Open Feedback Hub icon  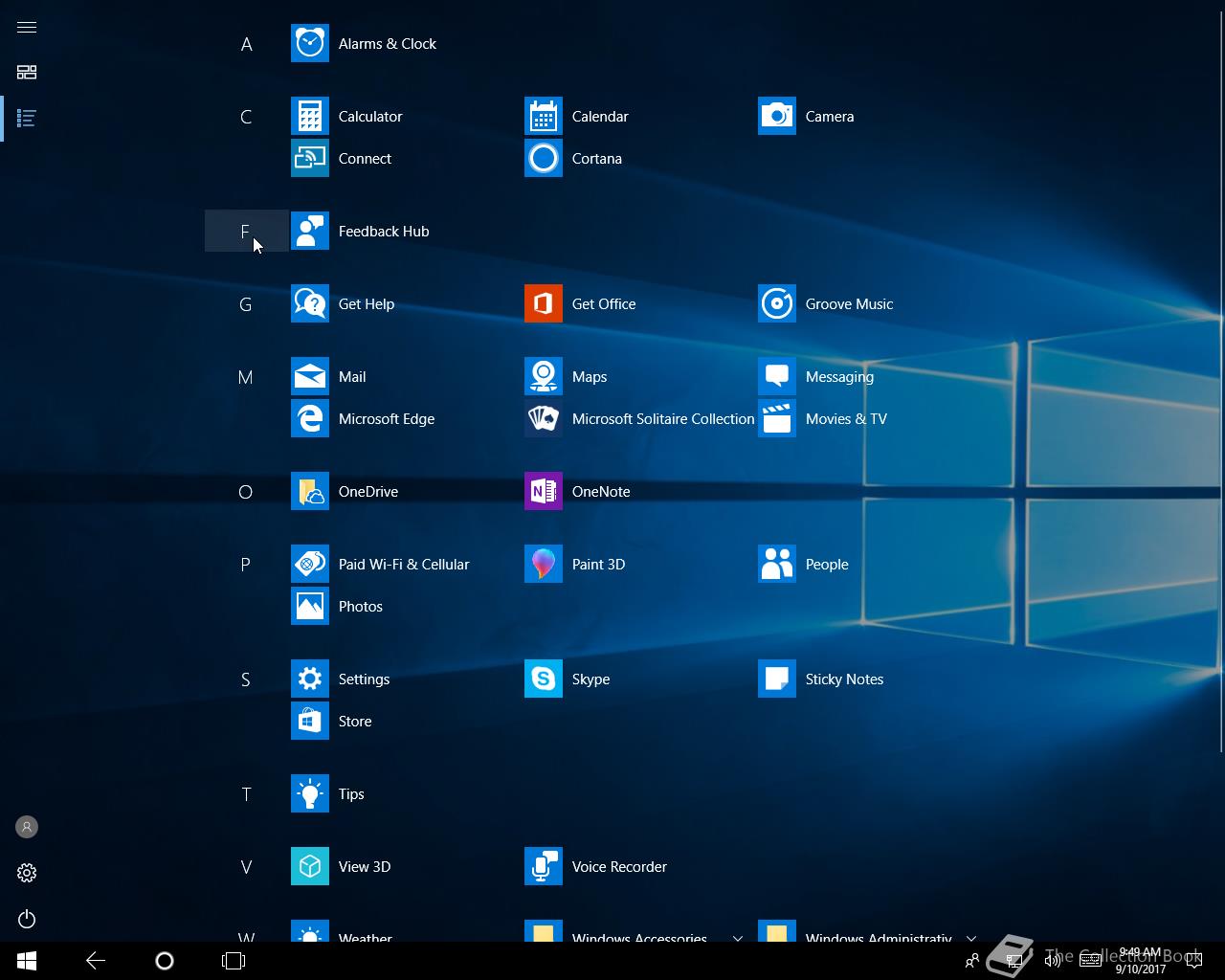point(310,232)
